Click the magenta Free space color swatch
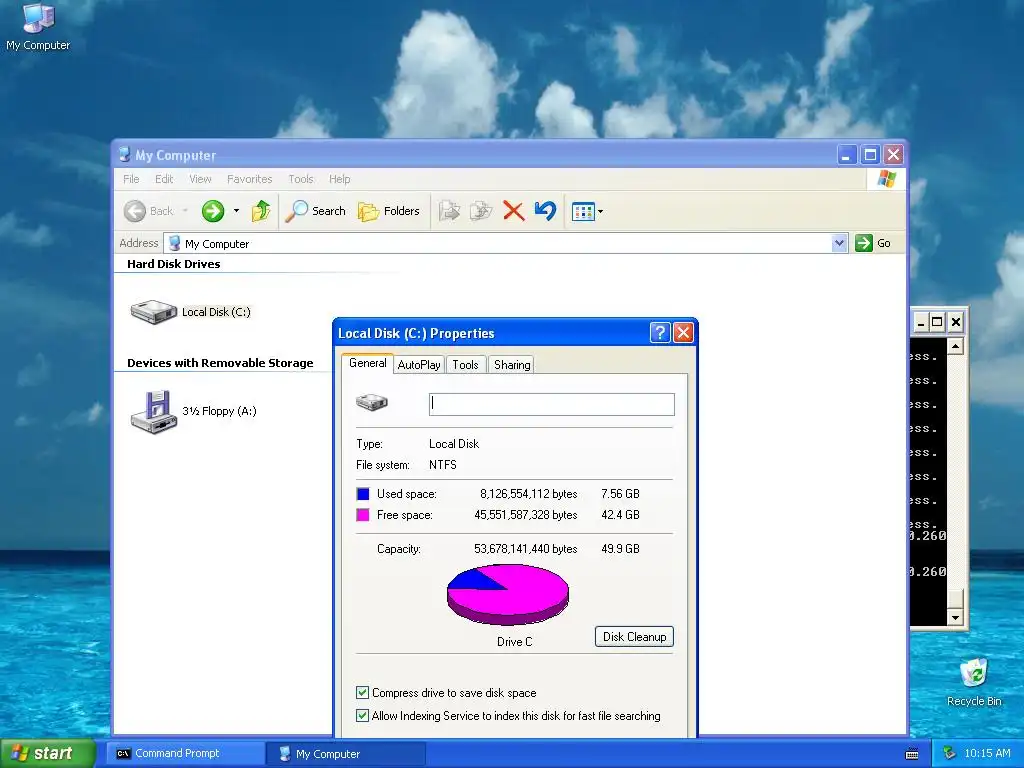Screen dimensions: 1024x768 pos(363,515)
